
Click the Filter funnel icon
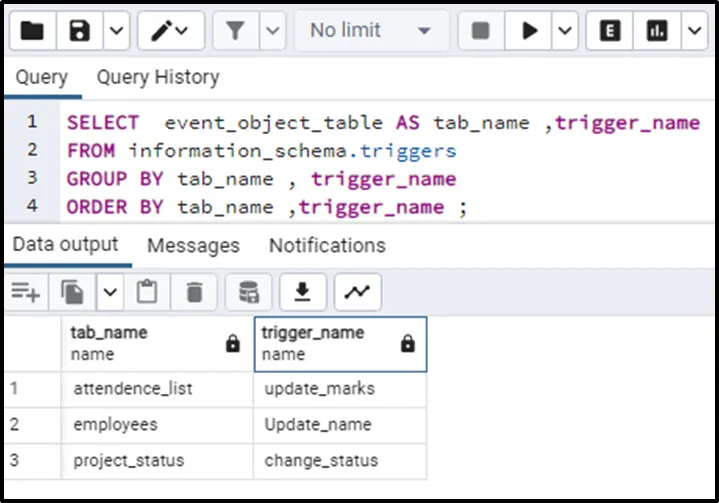point(235,31)
